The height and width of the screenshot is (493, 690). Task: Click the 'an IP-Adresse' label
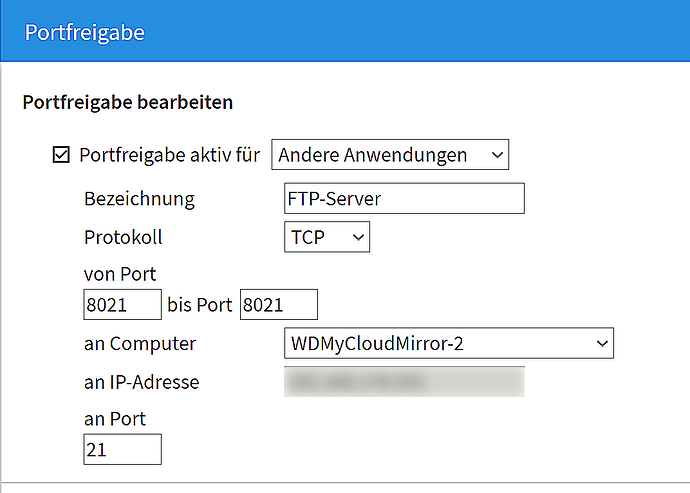[x=142, y=382]
